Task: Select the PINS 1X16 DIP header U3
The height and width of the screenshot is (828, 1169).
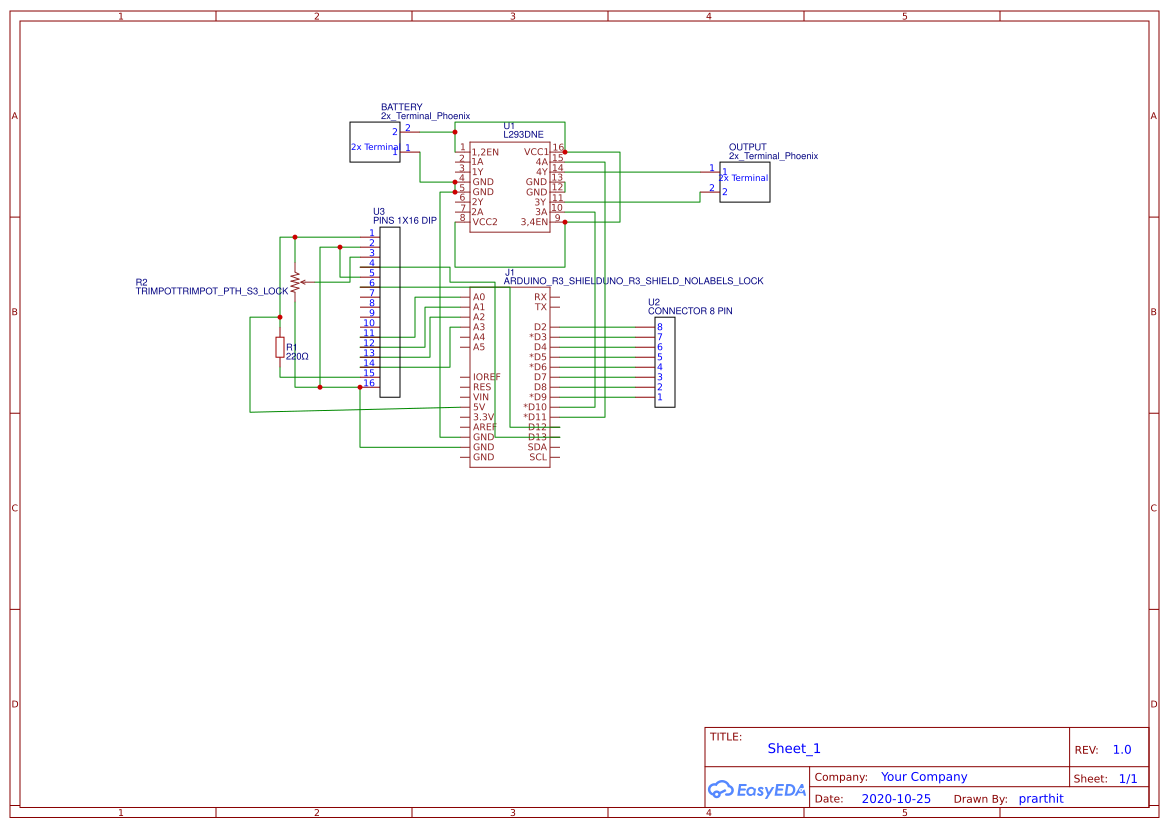Action: tap(390, 312)
